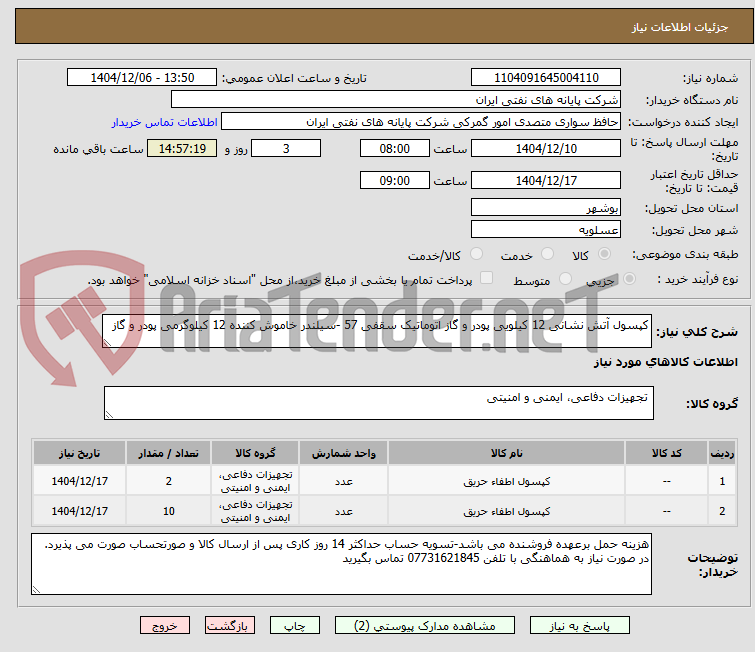Viewport: 755px width, 652px height.
Task: Click the response deadline time 08:00
Action: point(395,148)
